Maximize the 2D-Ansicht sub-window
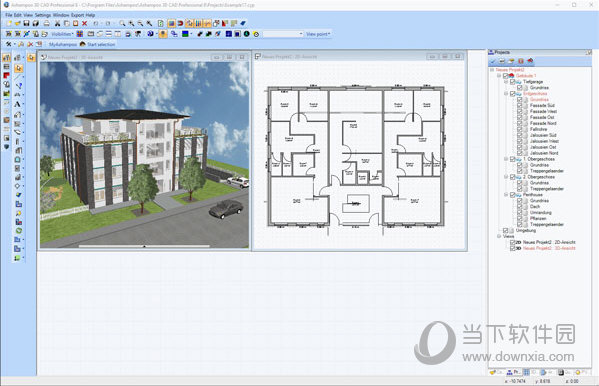Image resolution: width=599 pixels, height=386 pixels. click(x=445, y=57)
